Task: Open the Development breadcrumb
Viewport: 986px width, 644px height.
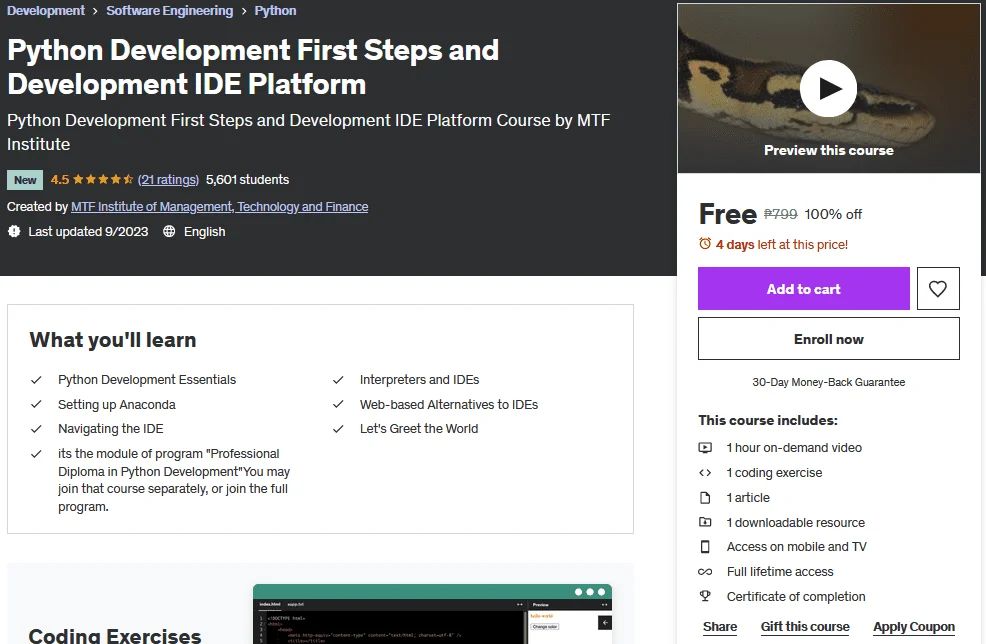Action: click(x=46, y=11)
